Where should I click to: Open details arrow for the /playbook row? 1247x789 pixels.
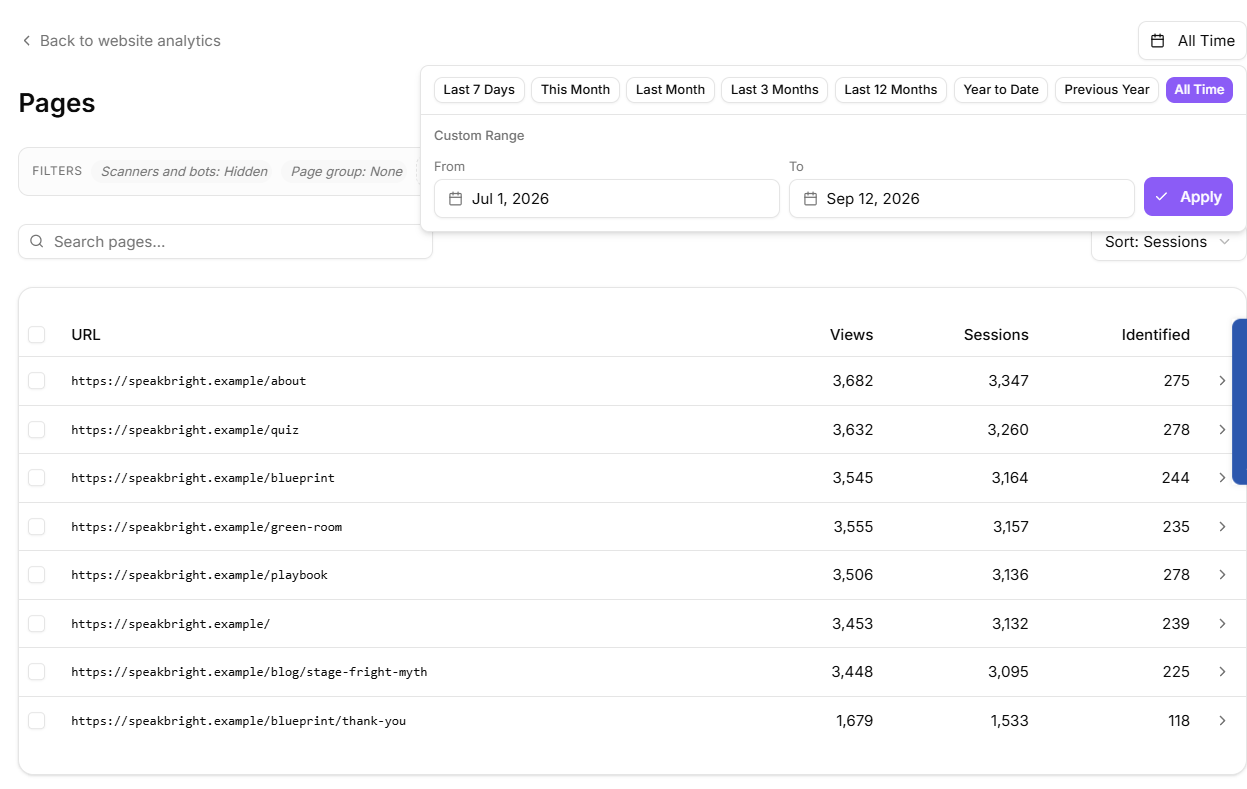click(1222, 575)
